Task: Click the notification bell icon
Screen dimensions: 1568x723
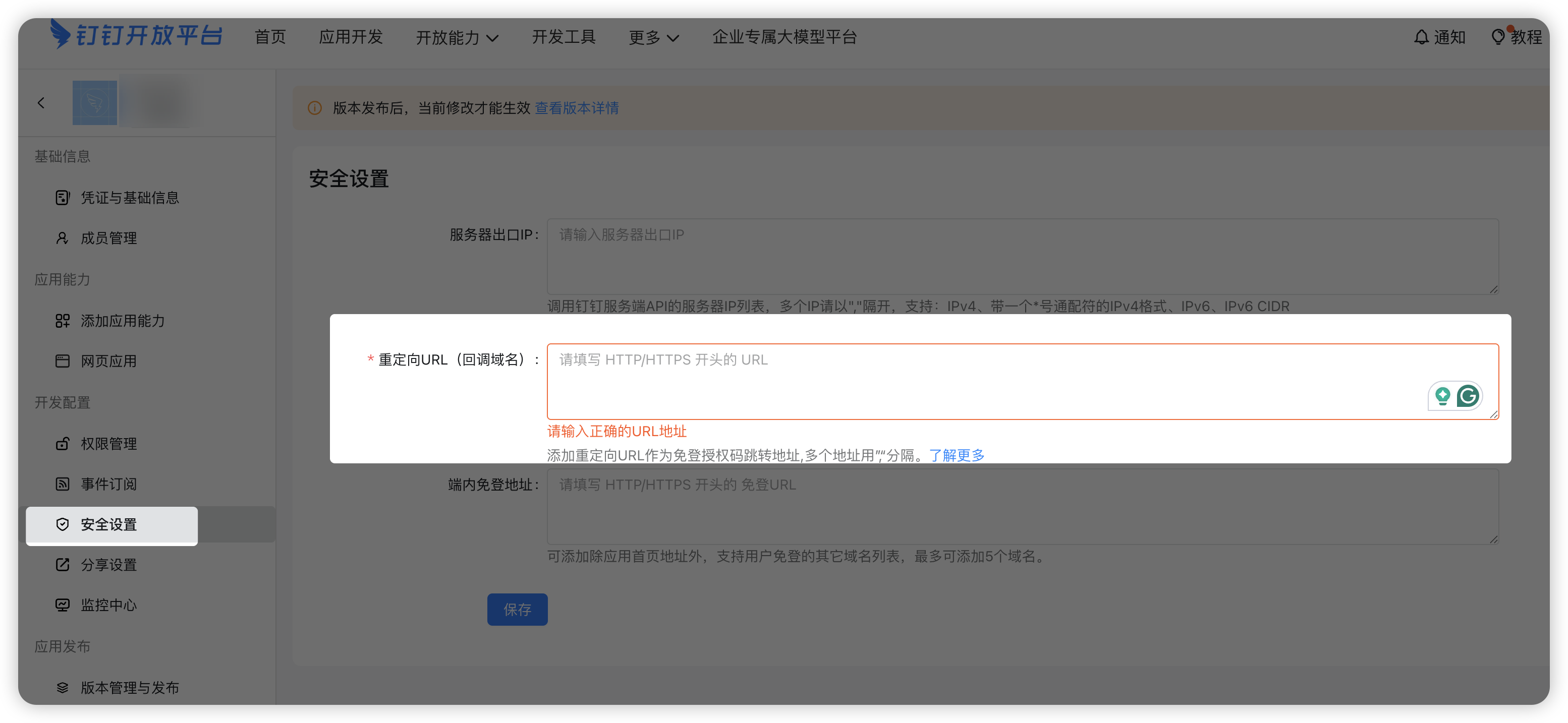Action: [x=1421, y=37]
